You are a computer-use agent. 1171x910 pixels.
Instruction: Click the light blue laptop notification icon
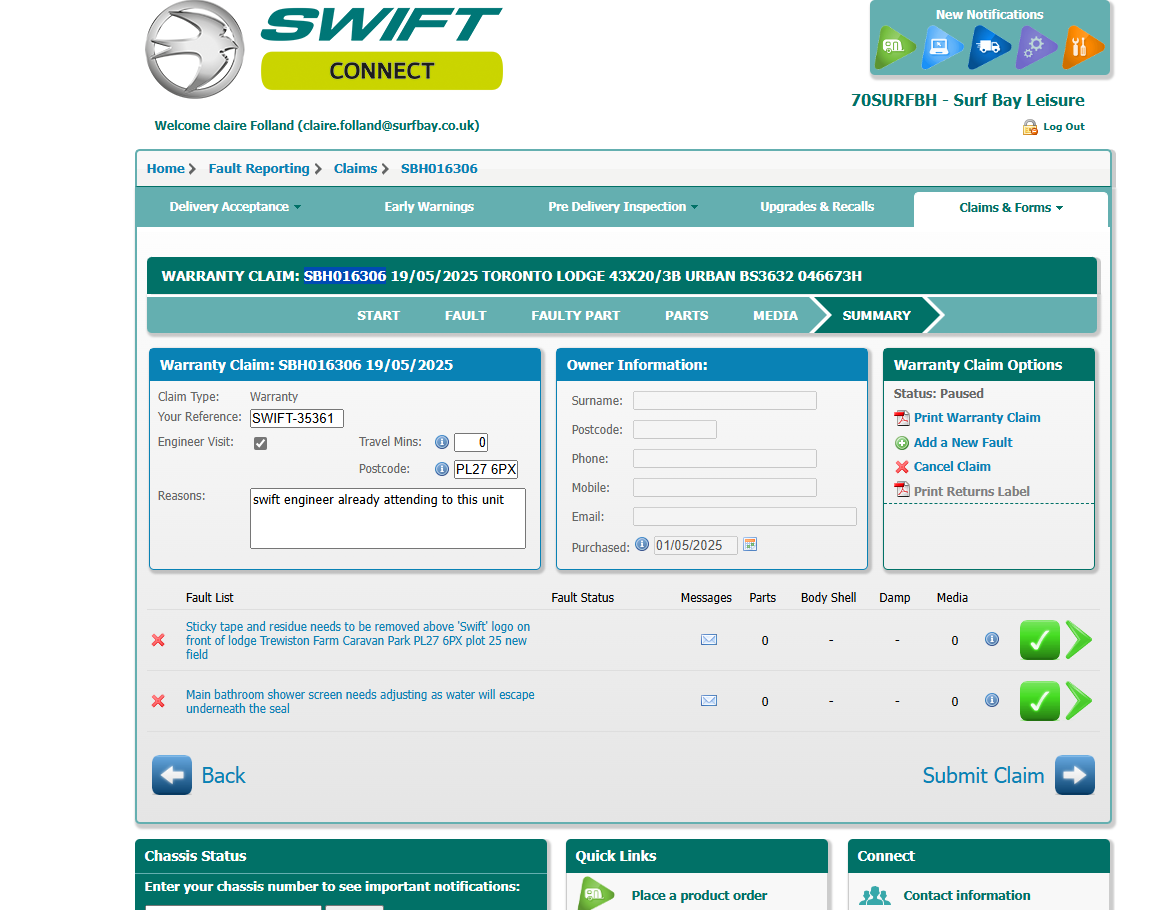[941, 46]
